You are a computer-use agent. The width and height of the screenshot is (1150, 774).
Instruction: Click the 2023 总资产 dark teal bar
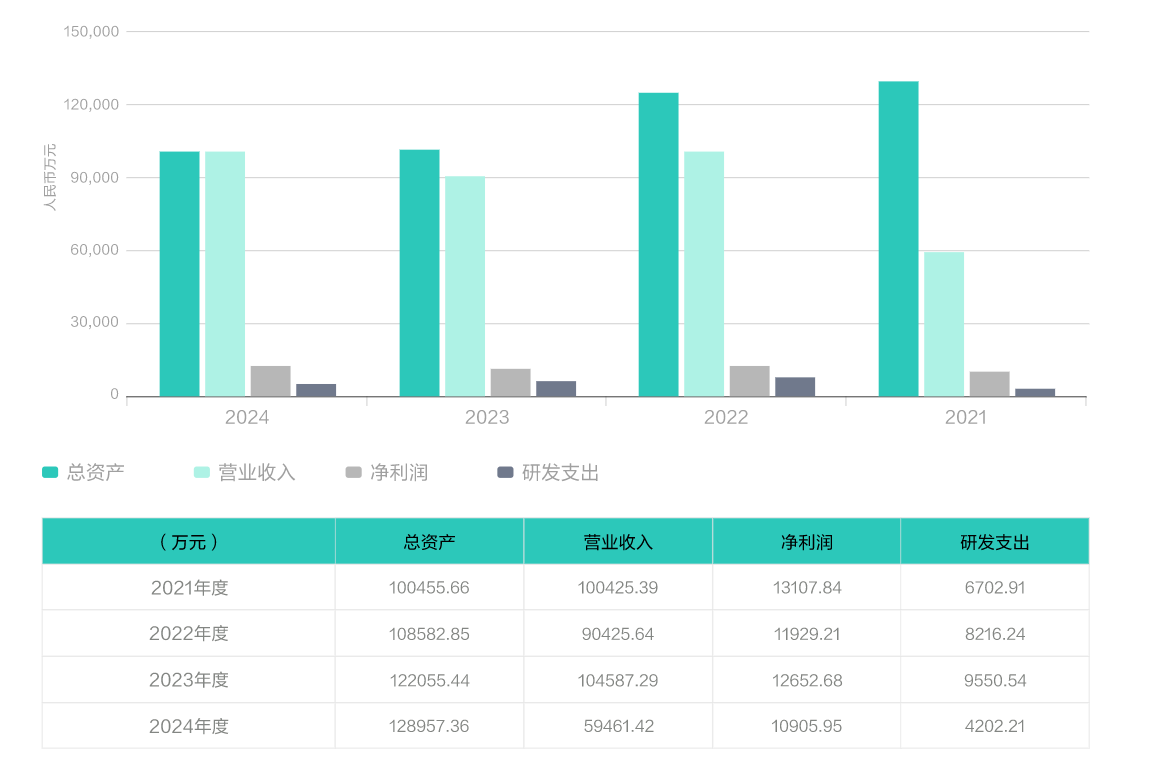(x=420, y=273)
